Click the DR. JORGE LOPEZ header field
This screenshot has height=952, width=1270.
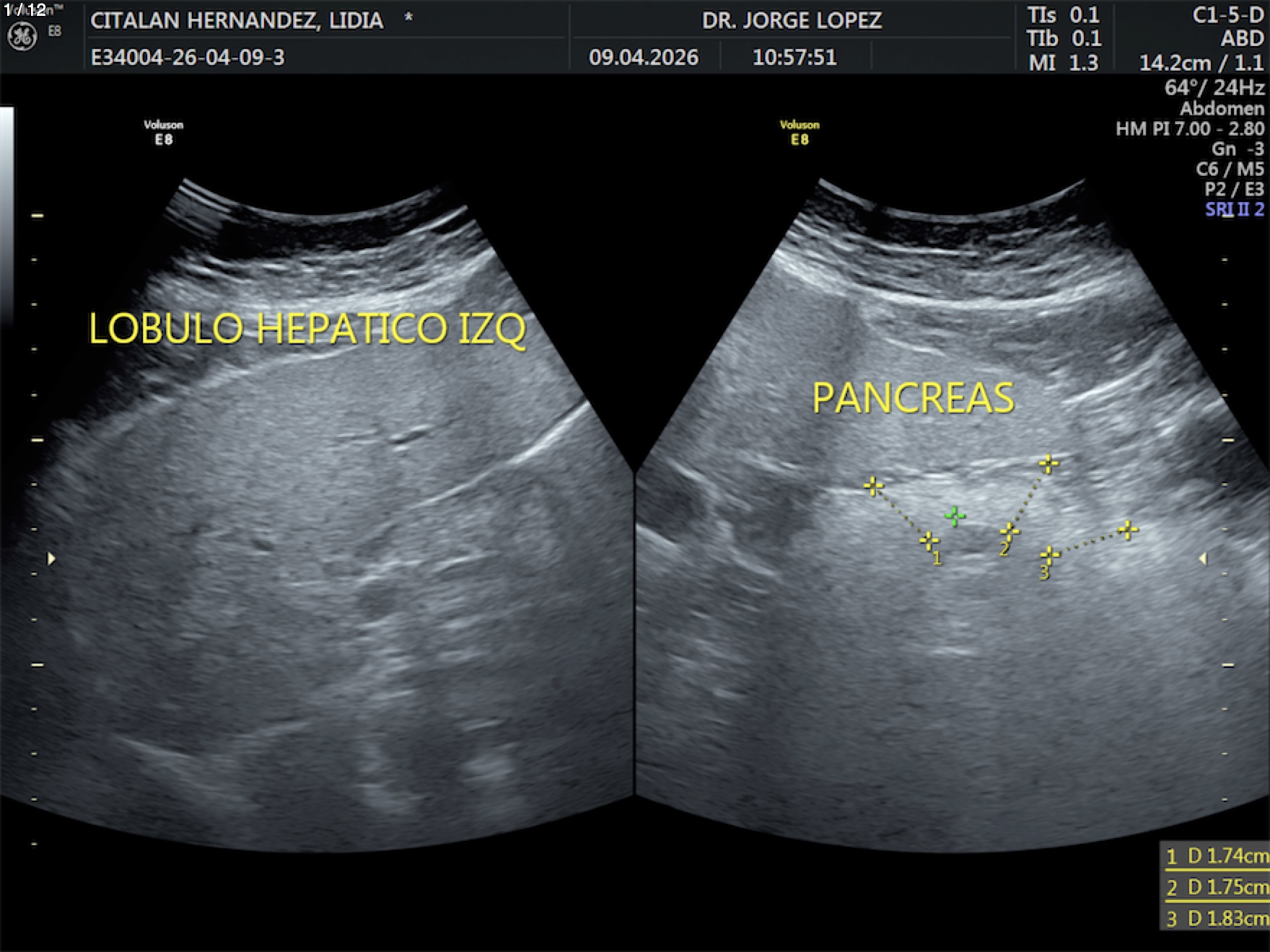792,20
